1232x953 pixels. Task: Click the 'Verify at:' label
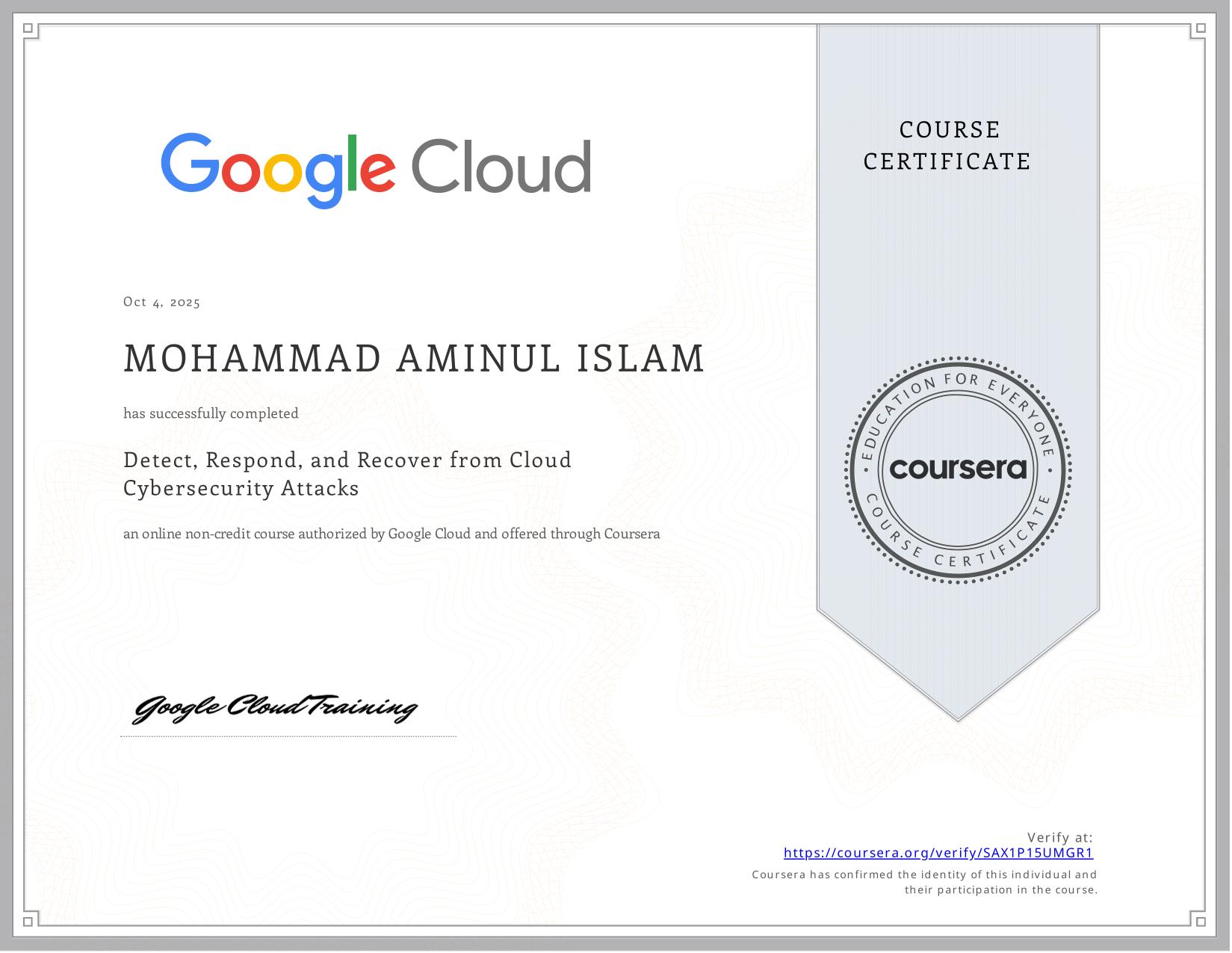click(x=1060, y=837)
